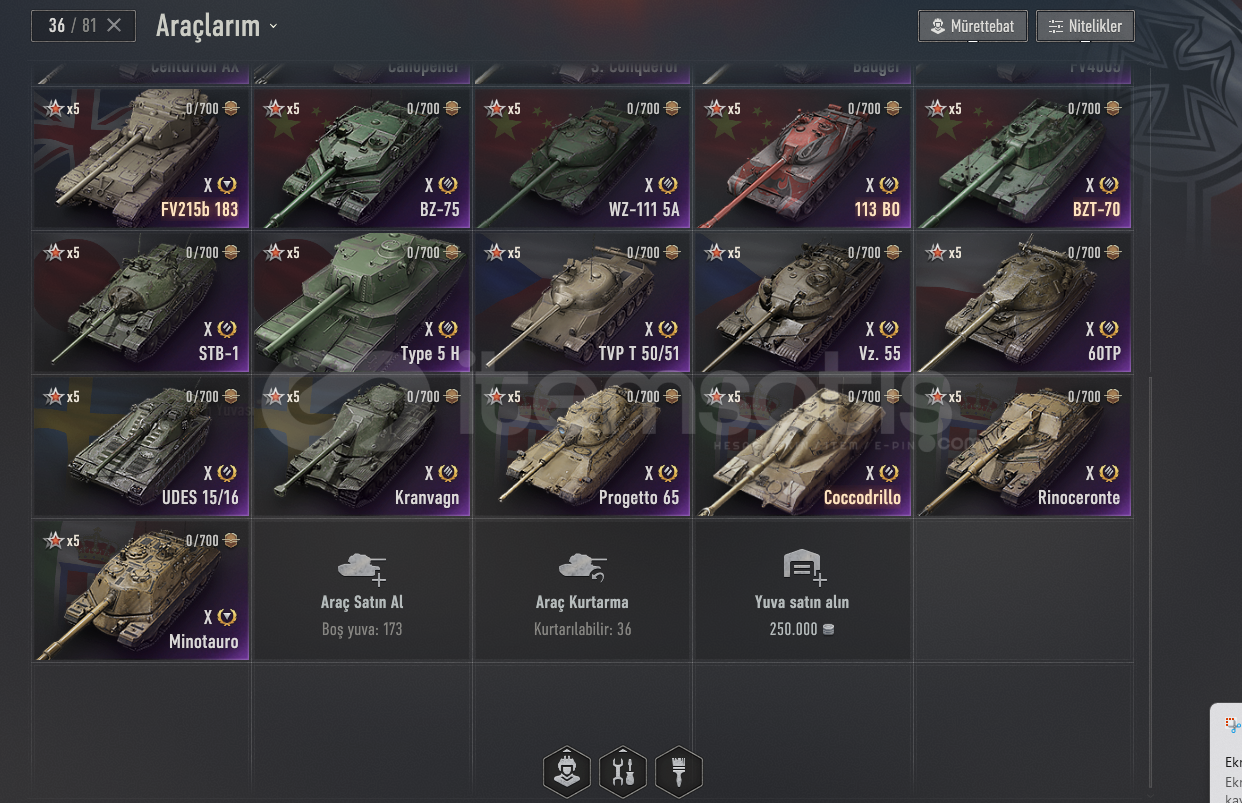This screenshot has width=1242, height=803.
Task: Click the Yuva satın alın garage slot icon
Action: tap(804, 568)
